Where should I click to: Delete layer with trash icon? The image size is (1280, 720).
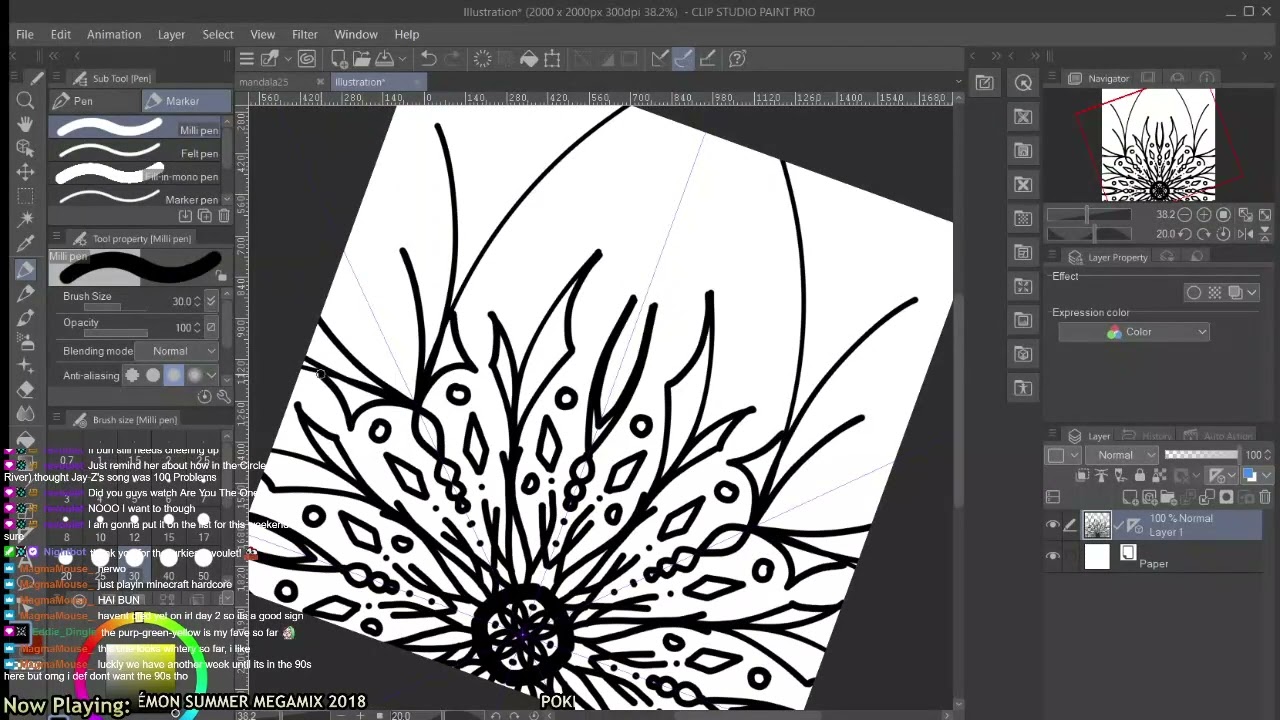(1265, 497)
